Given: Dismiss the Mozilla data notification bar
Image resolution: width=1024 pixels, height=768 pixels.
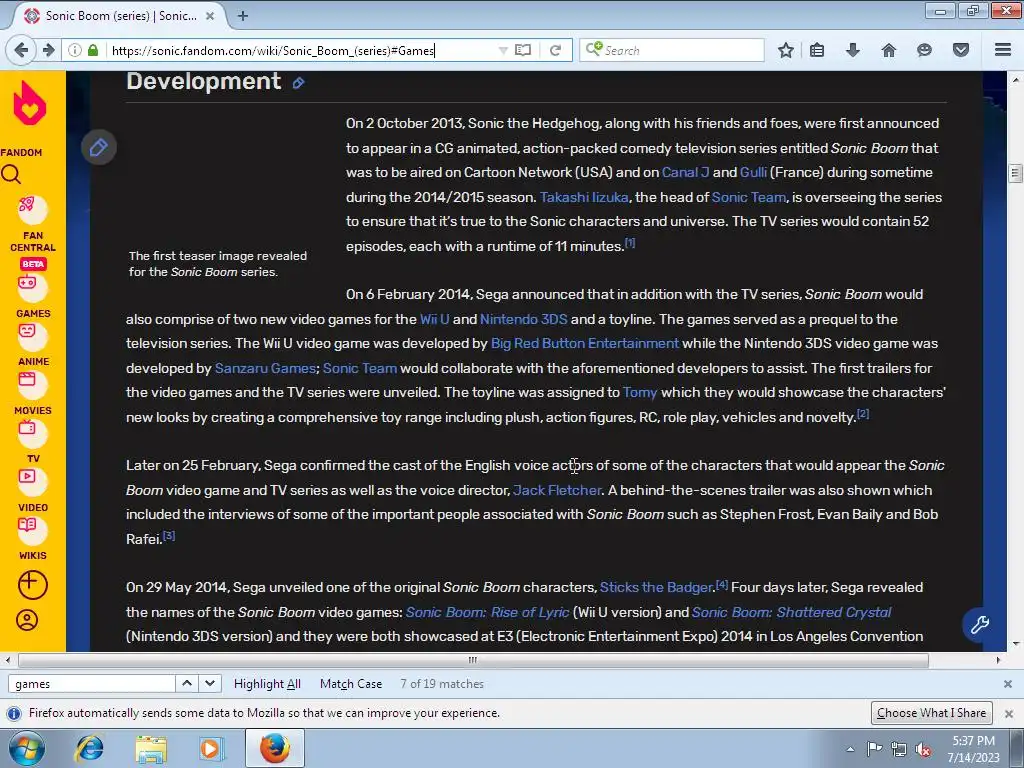Looking at the screenshot, I should point(1008,714).
